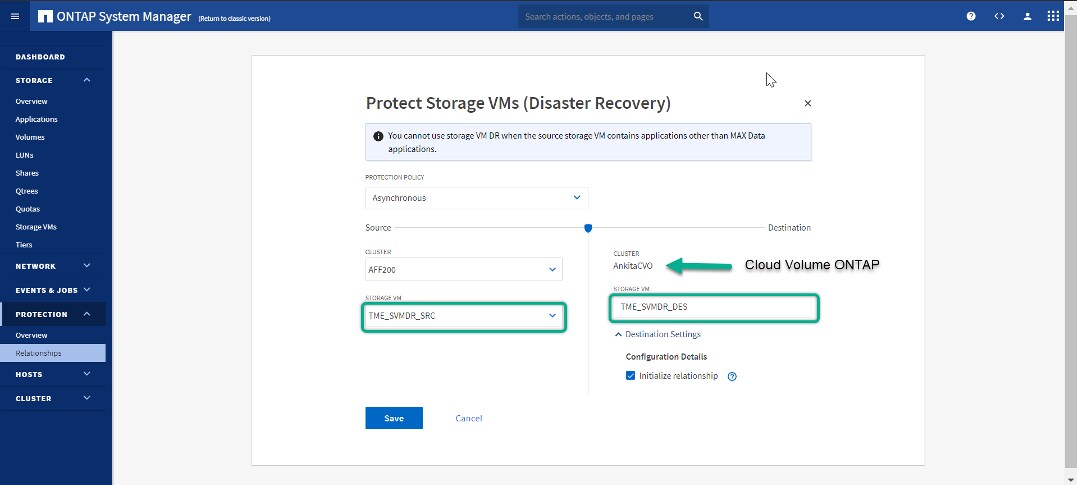Open the source Cluster AFF200 dropdown
The width and height of the screenshot is (1077, 485).
click(x=463, y=269)
